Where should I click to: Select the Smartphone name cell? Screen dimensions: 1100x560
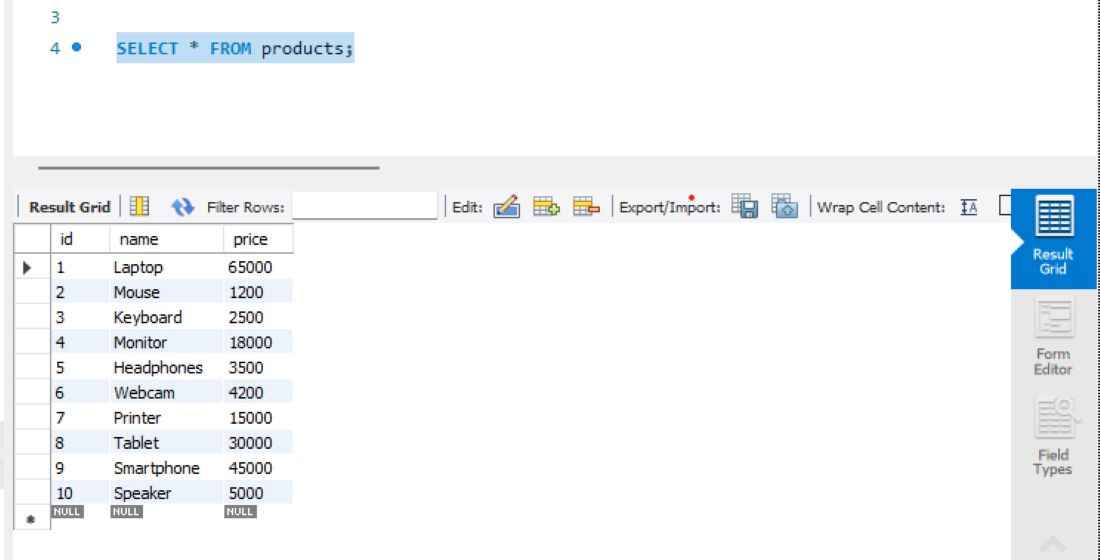tap(166, 468)
